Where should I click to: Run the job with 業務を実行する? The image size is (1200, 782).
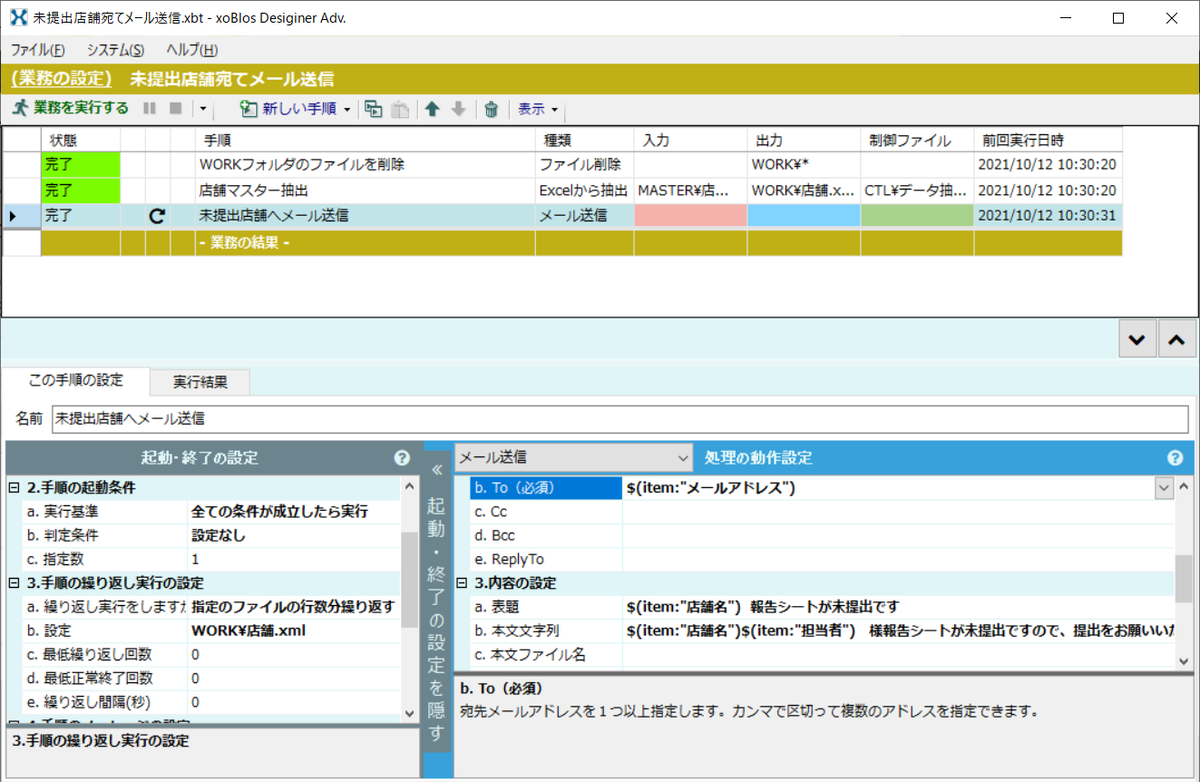pos(70,108)
